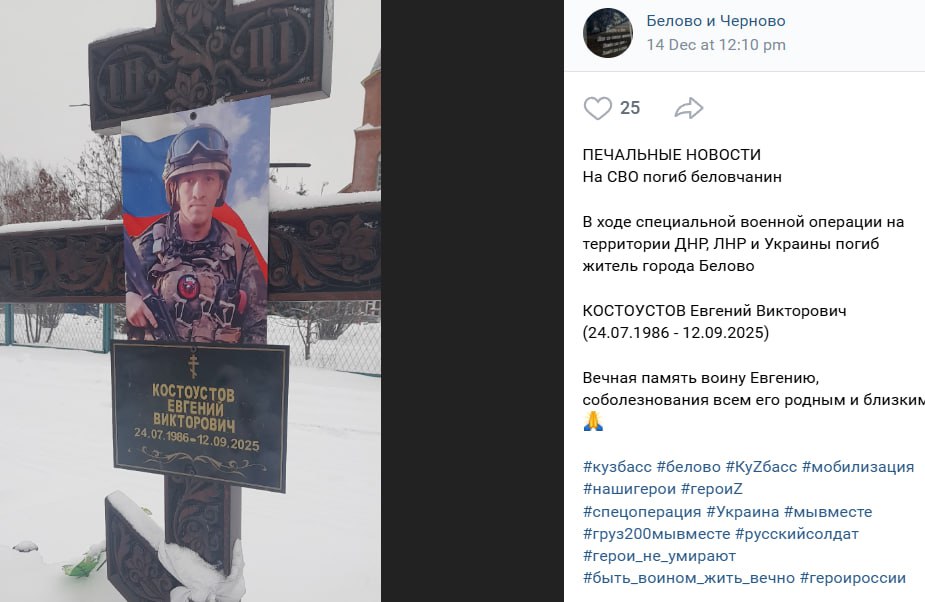925x602 pixels.
Task: Follow the #нашигерои hashtag
Action: pyautogui.click(x=629, y=489)
